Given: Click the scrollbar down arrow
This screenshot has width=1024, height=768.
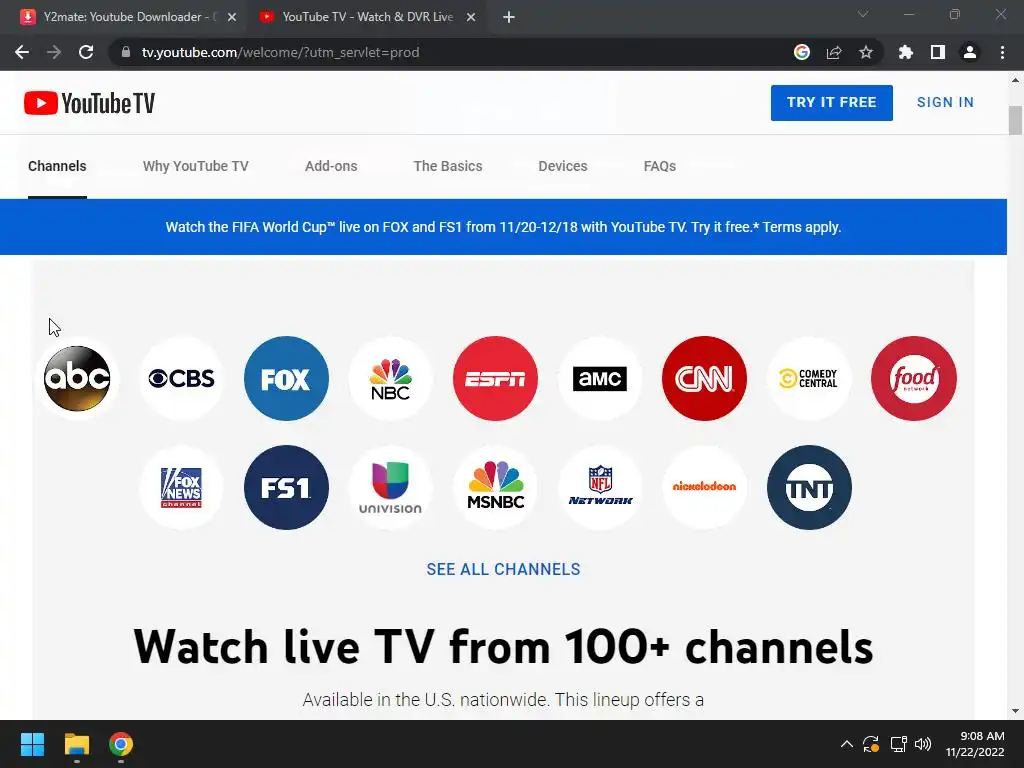Looking at the screenshot, I should (1015, 711).
